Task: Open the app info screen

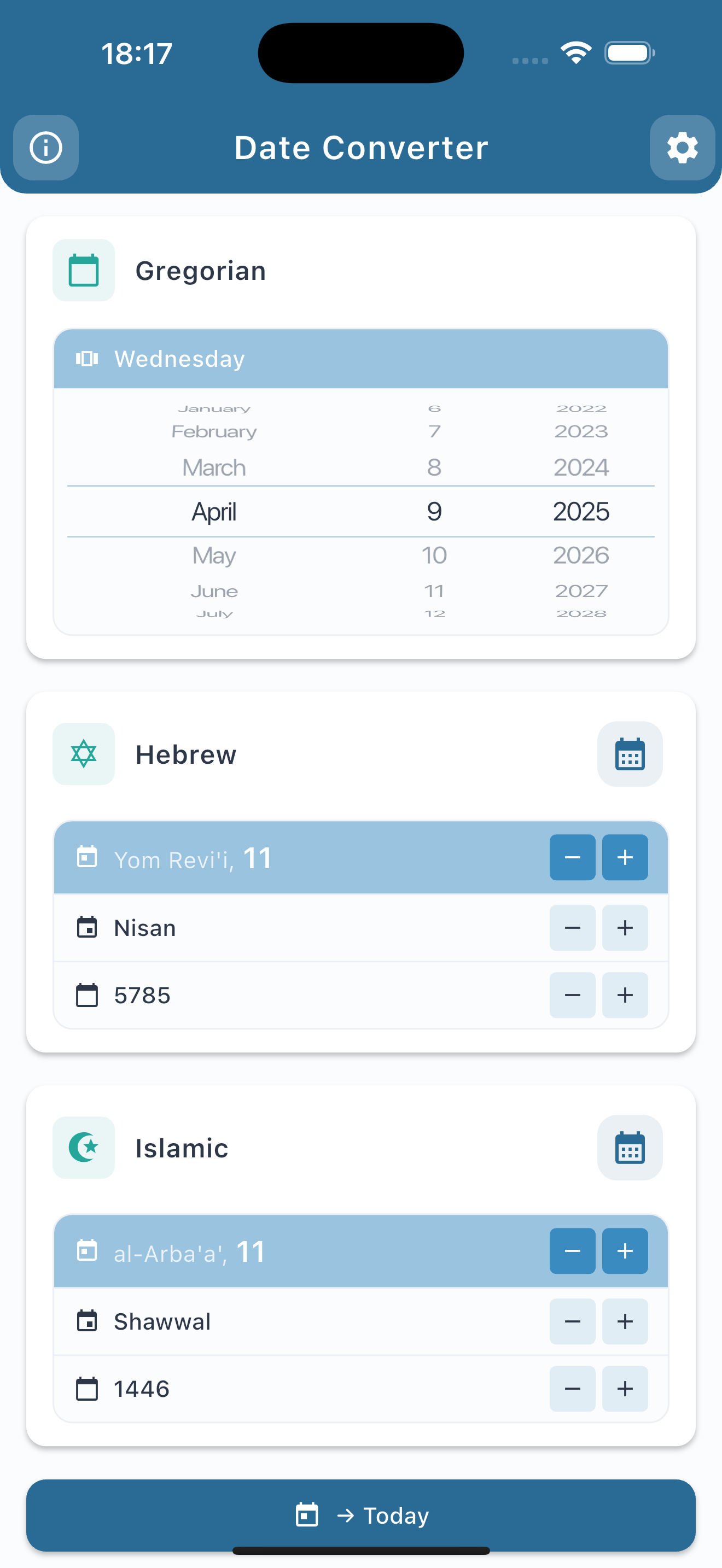Action: tap(45, 148)
